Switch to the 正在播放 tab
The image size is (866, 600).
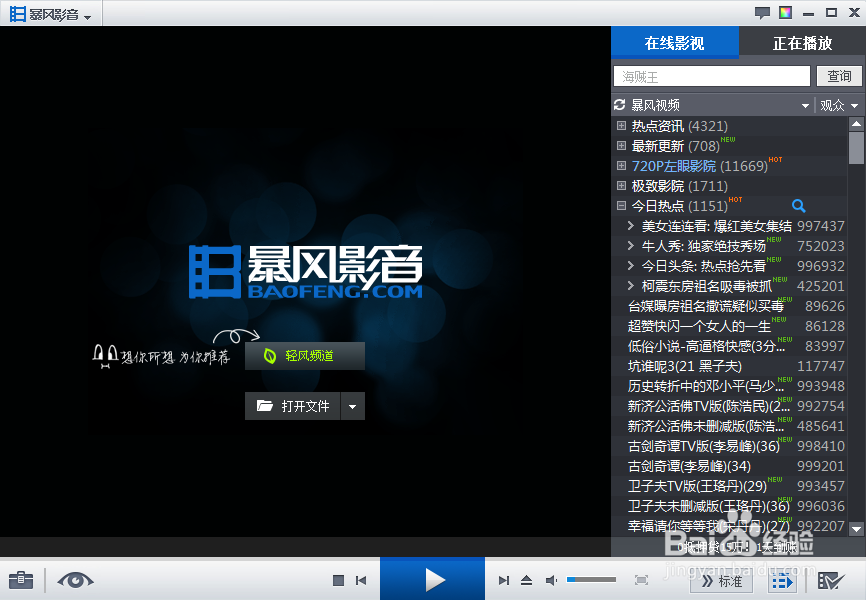click(802, 43)
